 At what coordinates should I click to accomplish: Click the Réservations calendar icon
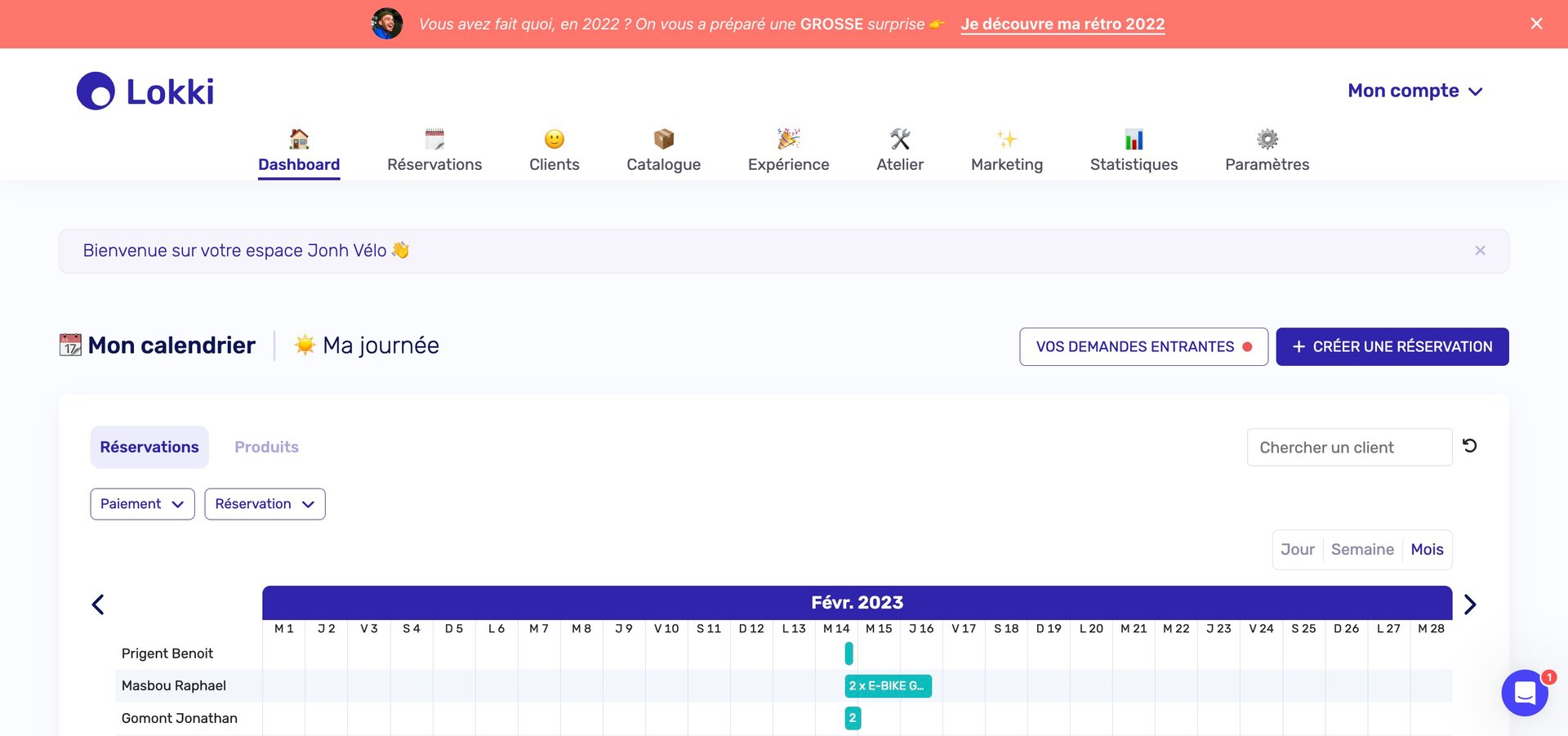(x=434, y=139)
